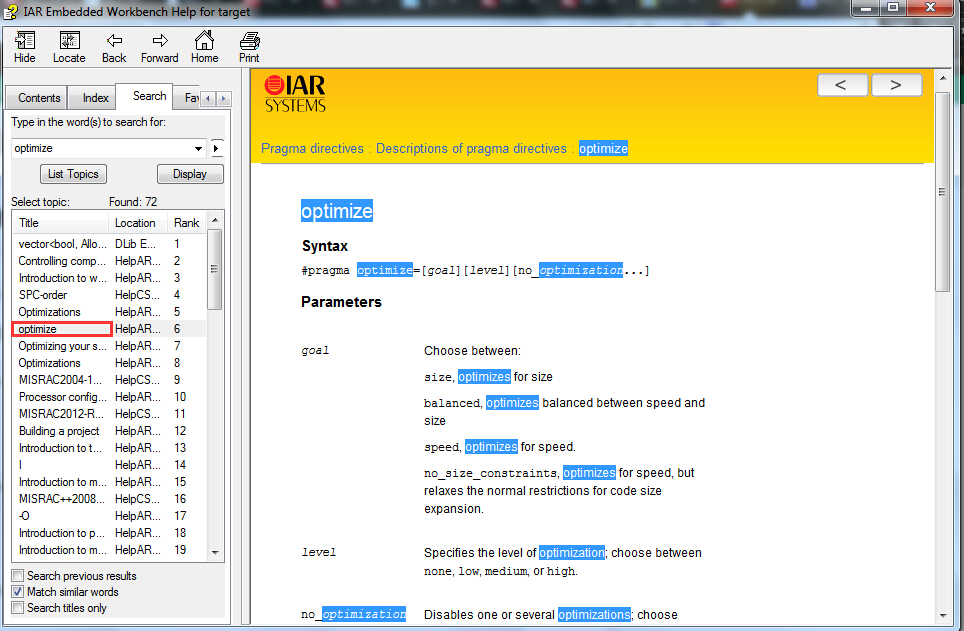964x631 pixels.
Task: Switch to the Contents tab
Action: click(x=39, y=98)
